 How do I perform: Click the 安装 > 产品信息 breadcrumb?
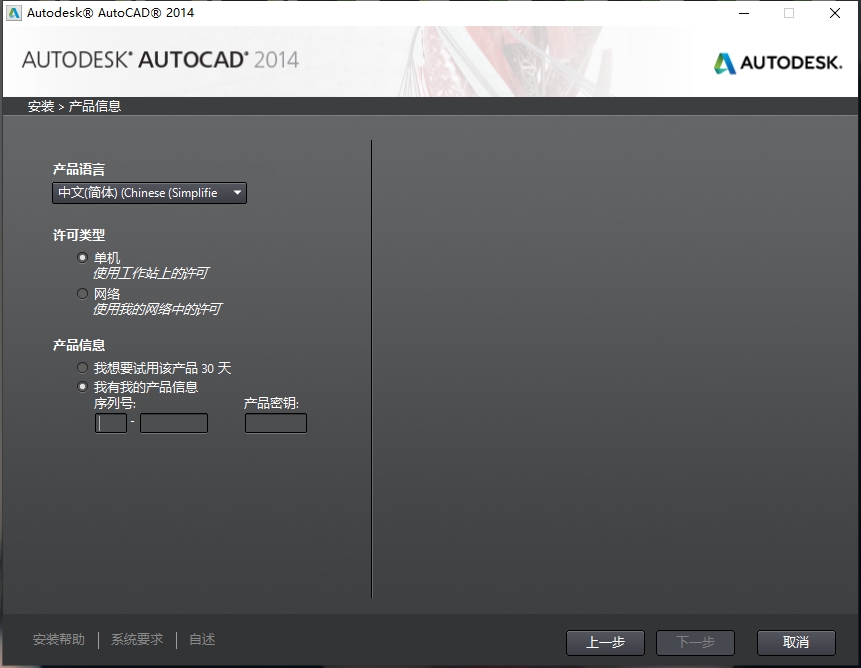[x=75, y=106]
